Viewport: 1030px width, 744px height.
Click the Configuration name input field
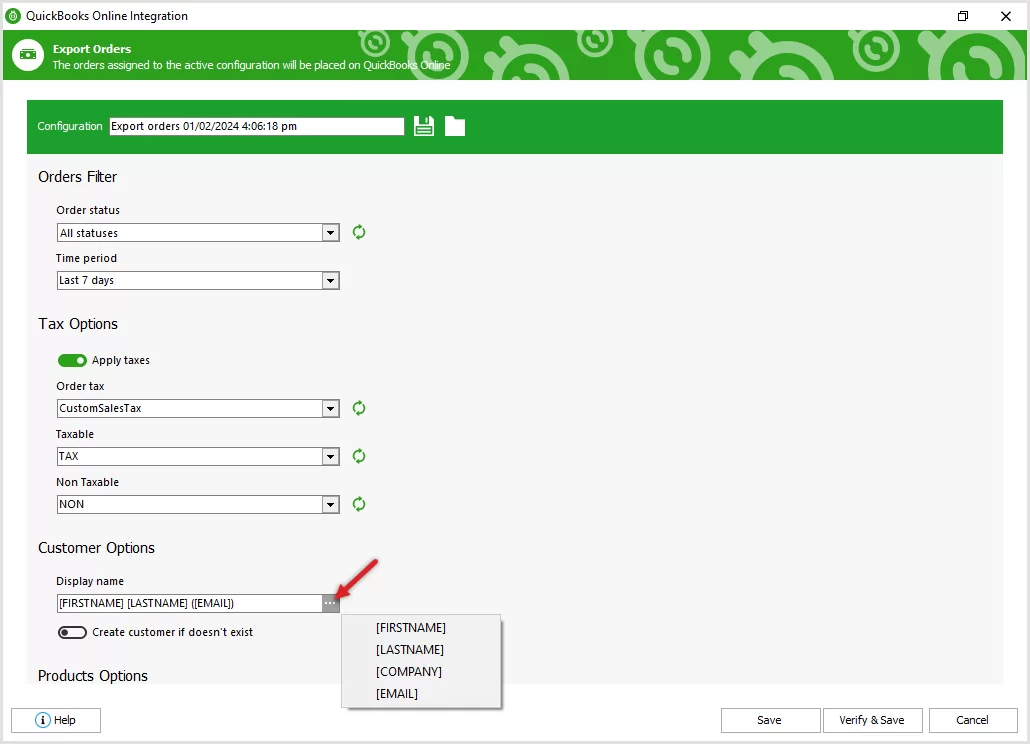point(255,125)
